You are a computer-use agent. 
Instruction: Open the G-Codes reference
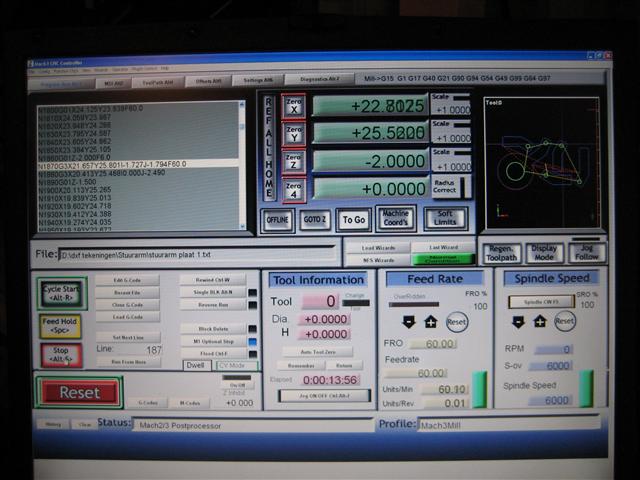click(148, 403)
